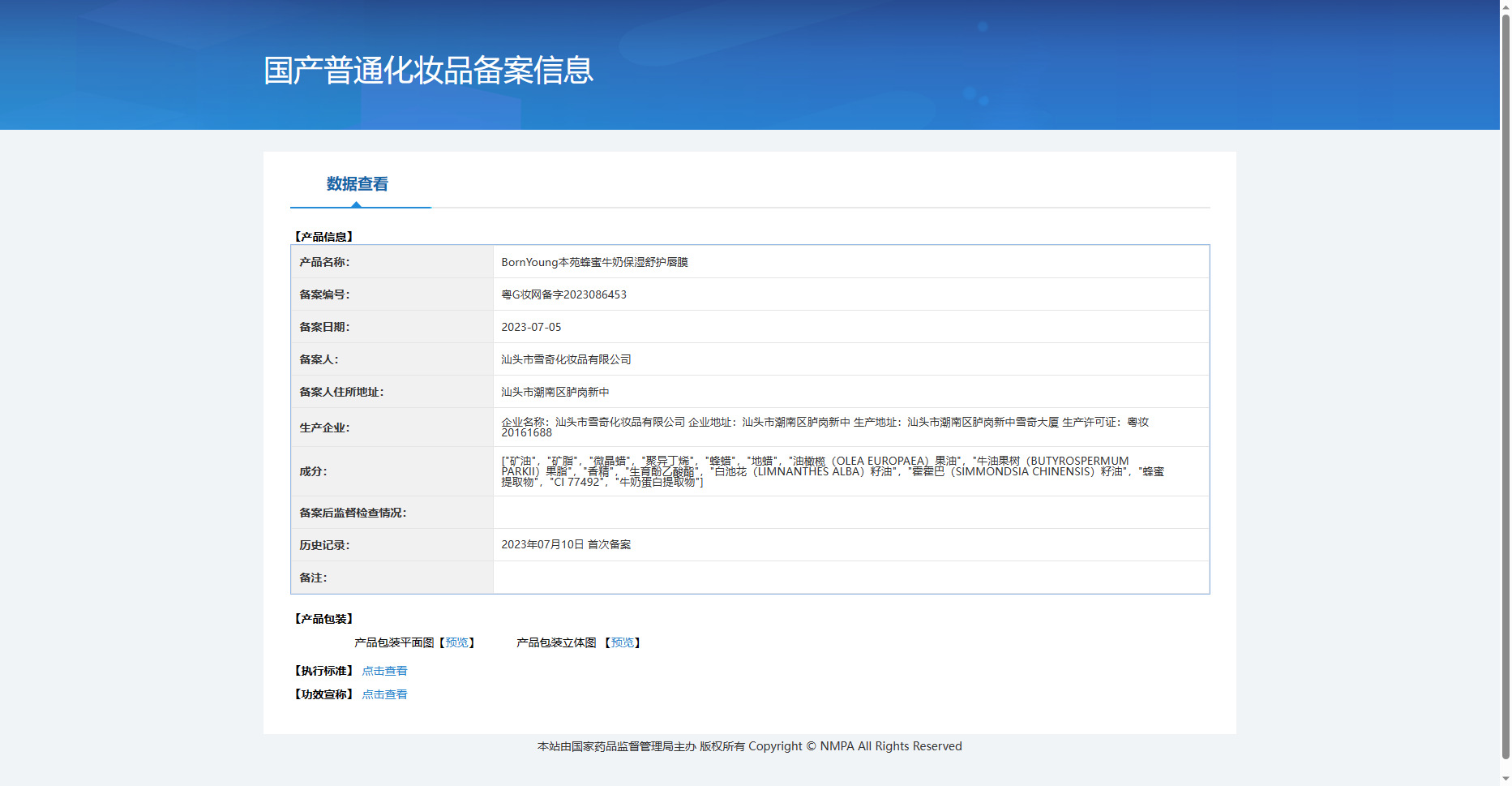This screenshot has width=1512, height=786.
Task: Click the scrollbar up arrow
Action: 1506,6
